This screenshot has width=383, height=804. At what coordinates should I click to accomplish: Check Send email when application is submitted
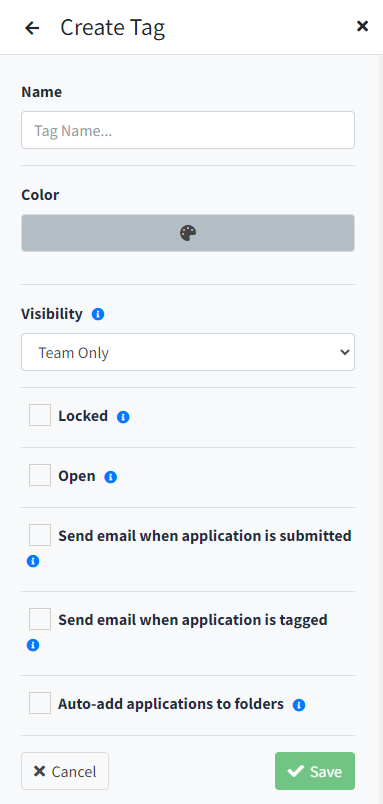coord(40,535)
